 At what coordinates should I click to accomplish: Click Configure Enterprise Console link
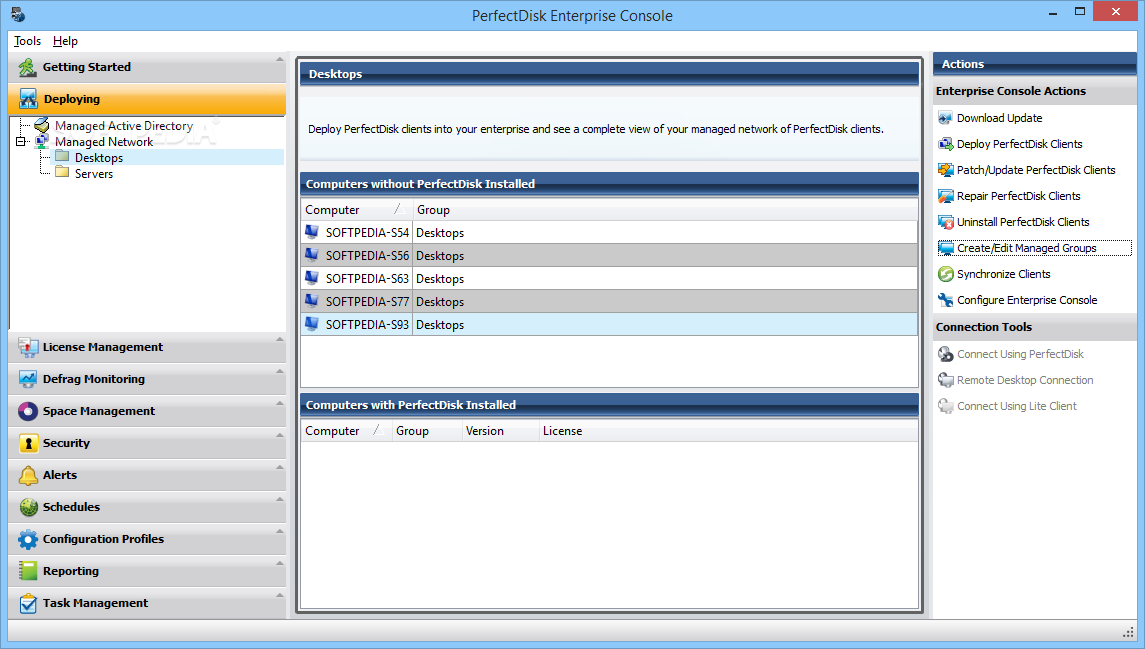(x=1027, y=300)
